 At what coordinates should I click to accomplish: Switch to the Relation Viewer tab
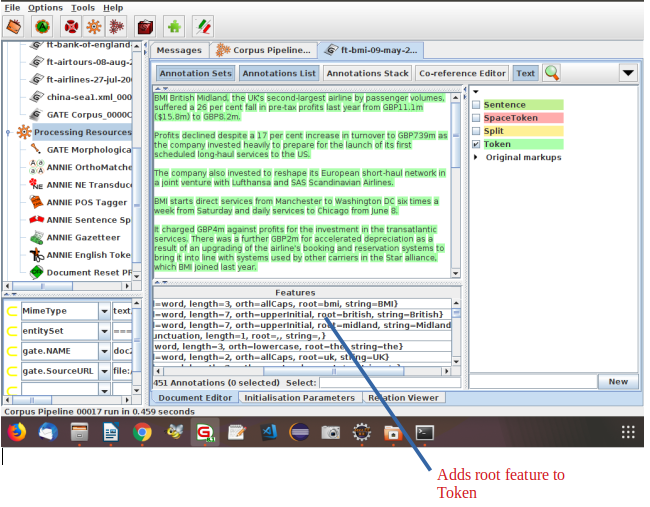click(x=403, y=398)
